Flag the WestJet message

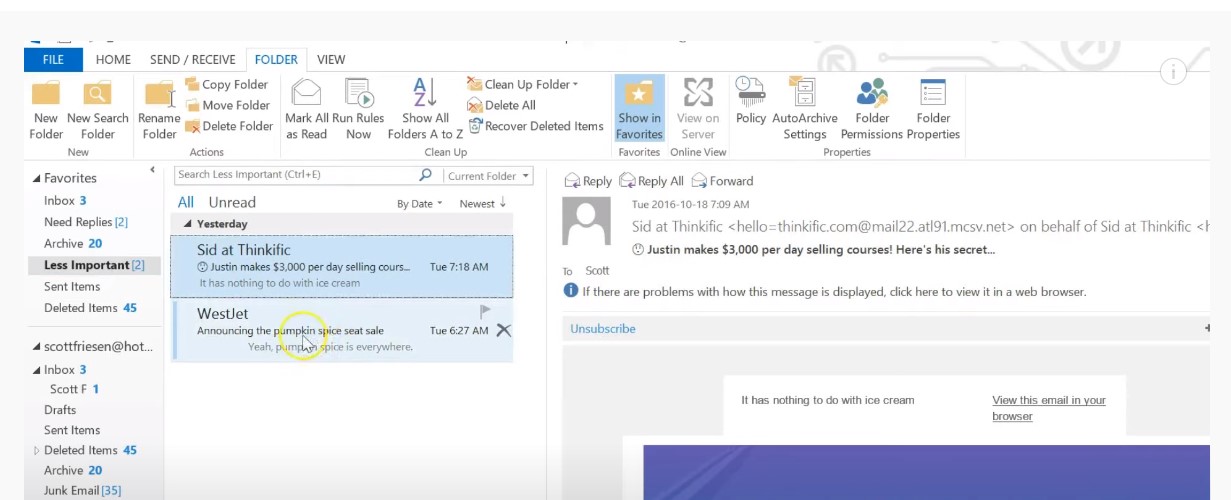pos(486,312)
